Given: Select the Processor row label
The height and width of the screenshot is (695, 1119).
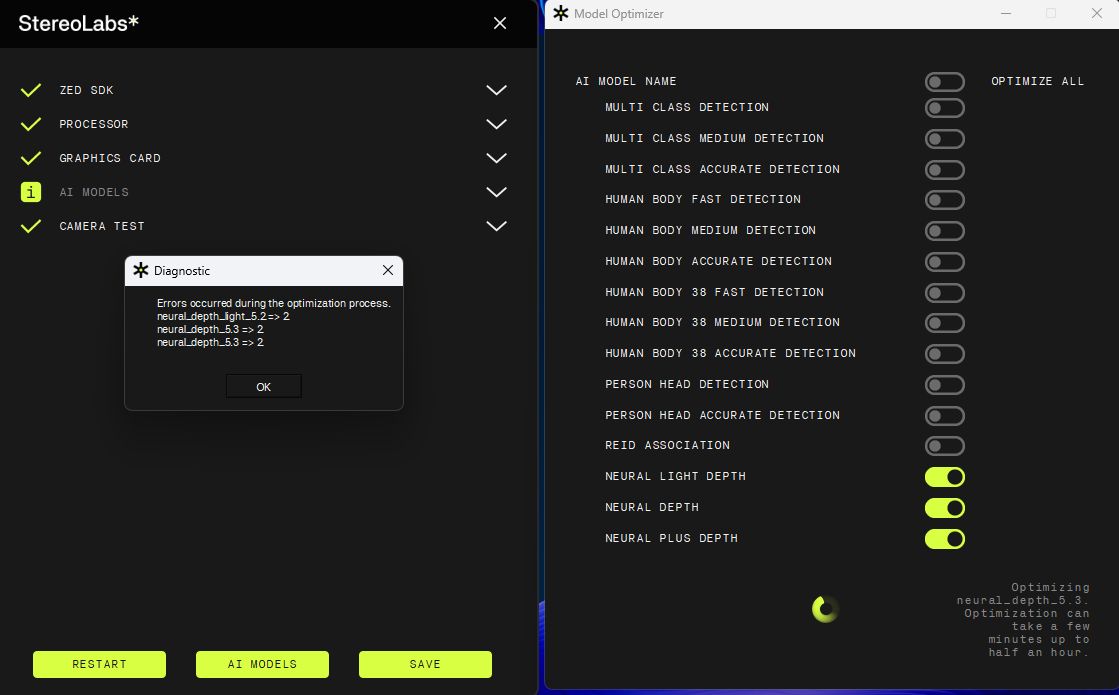Looking at the screenshot, I should (x=94, y=124).
